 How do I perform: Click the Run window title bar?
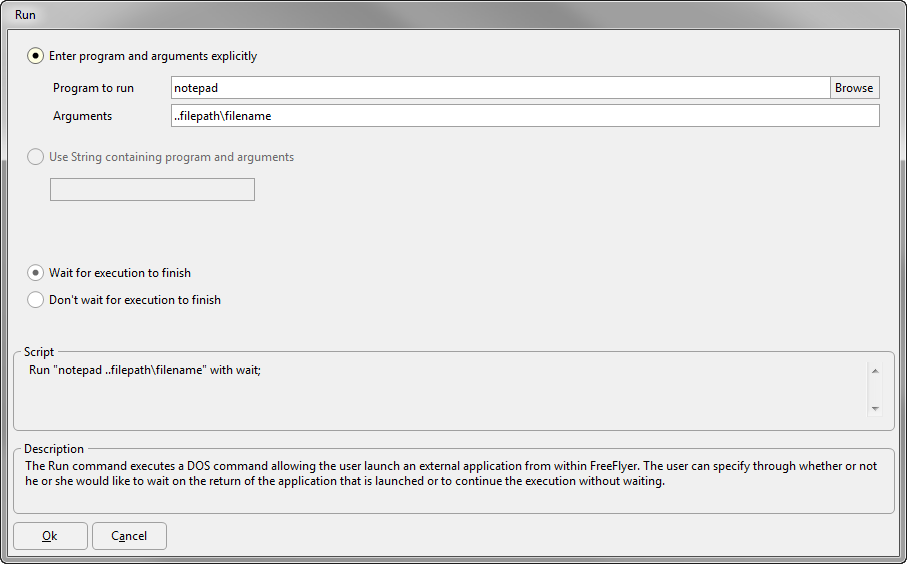pos(454,14)
